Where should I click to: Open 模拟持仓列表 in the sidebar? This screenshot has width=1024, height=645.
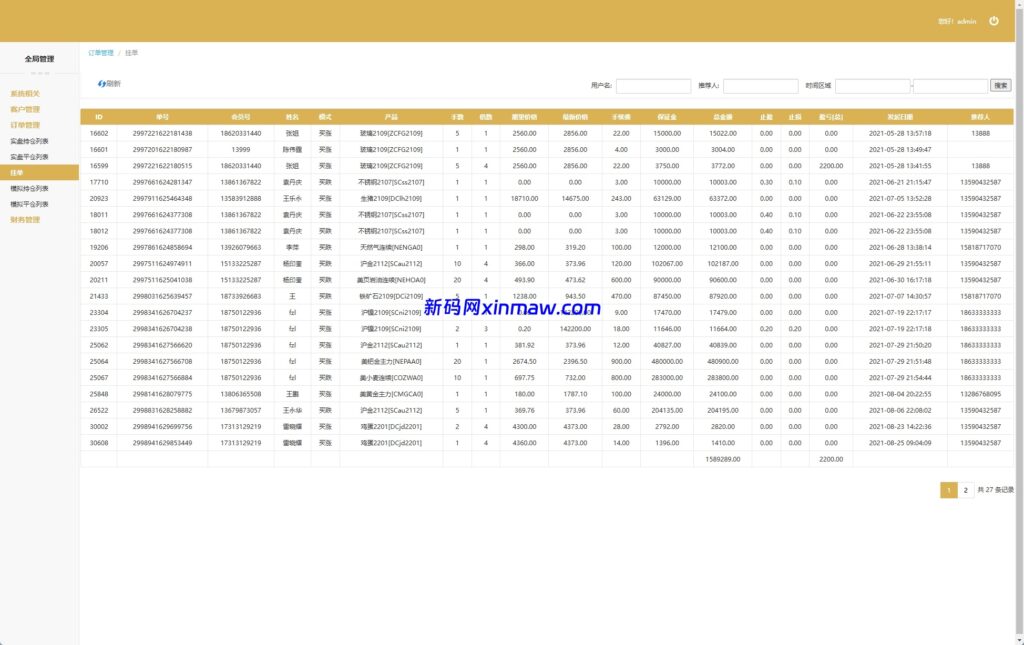point(29,188)
